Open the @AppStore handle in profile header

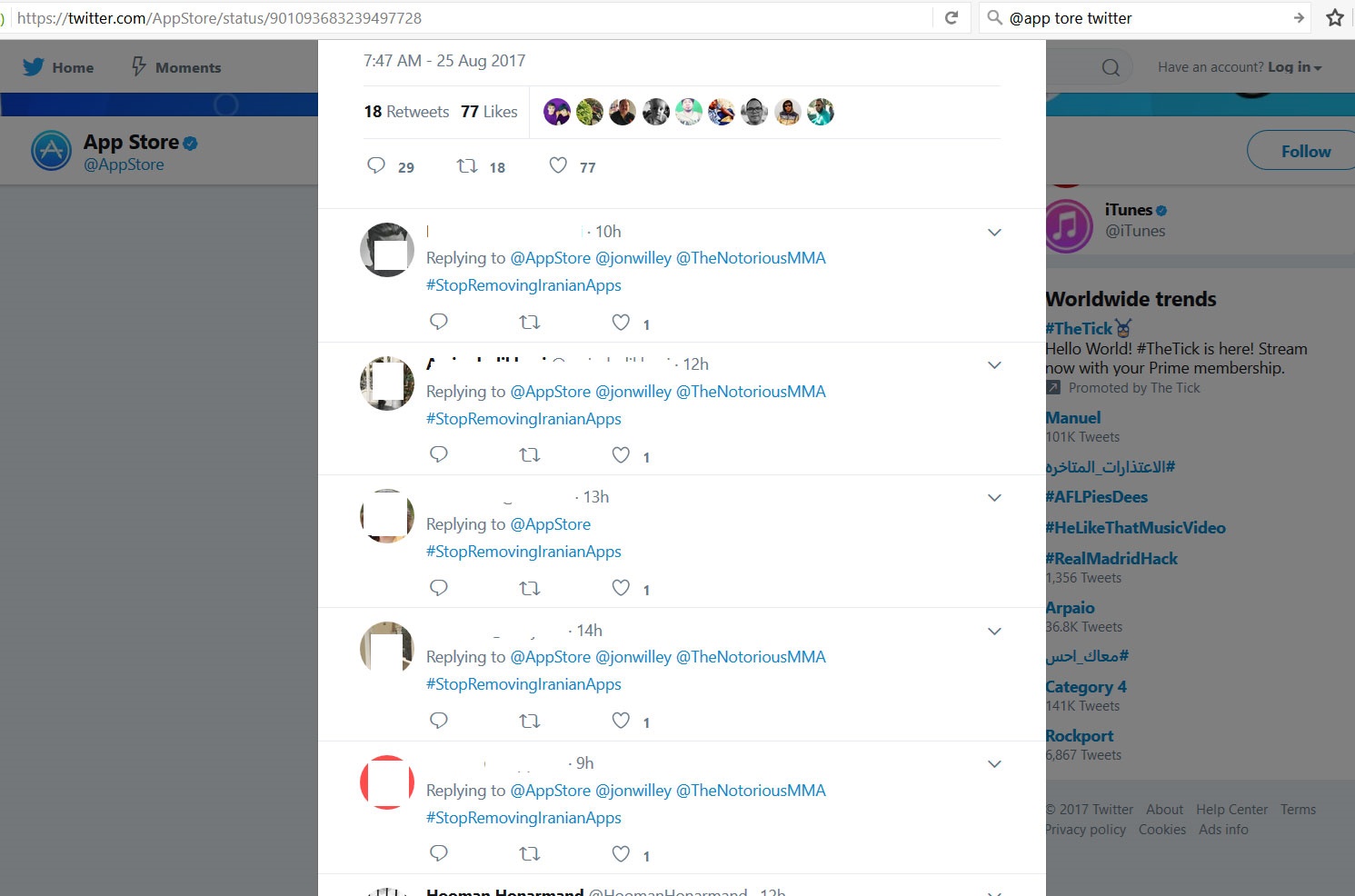(124, 164)
